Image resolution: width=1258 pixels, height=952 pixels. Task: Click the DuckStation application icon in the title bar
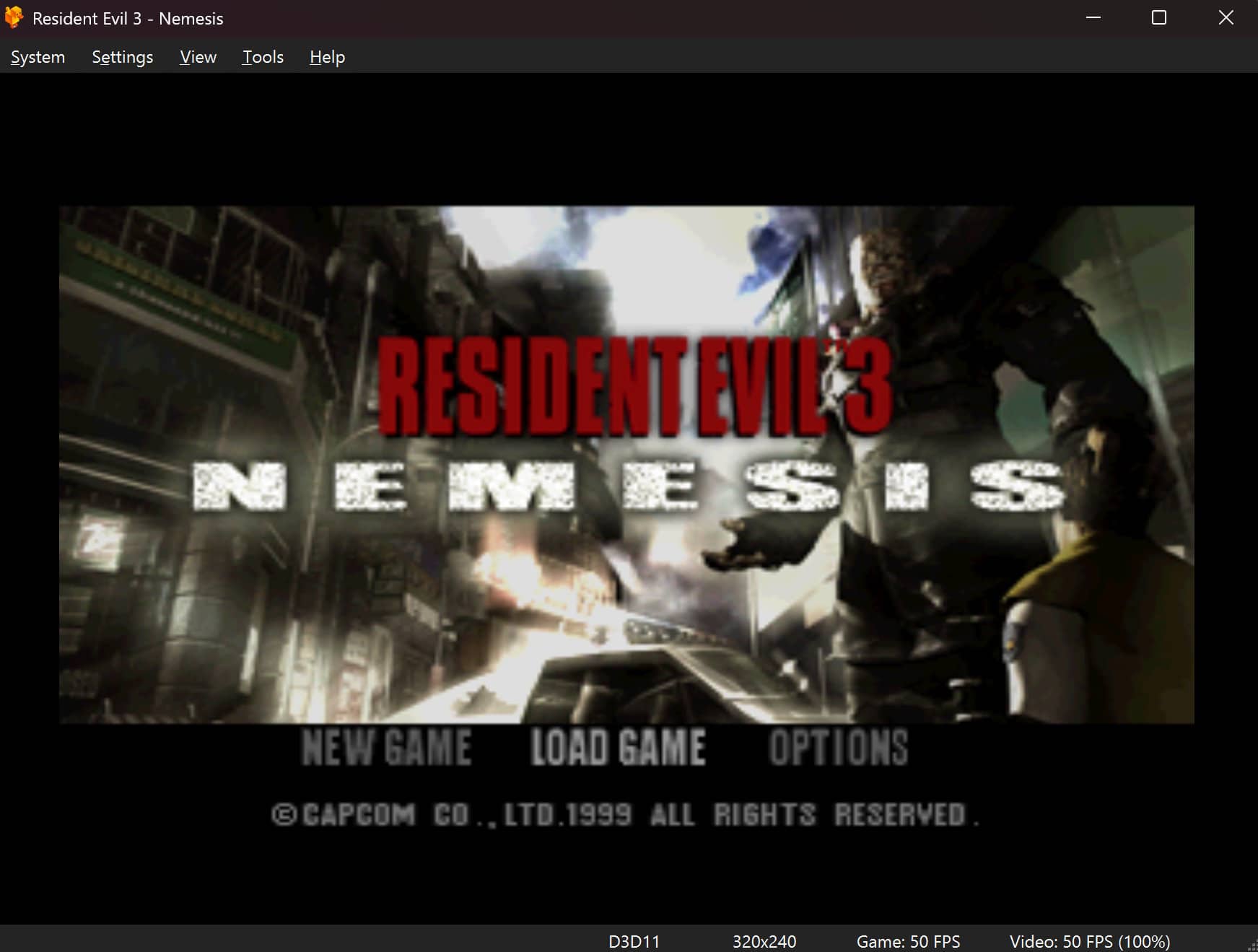[x=13, y=17]
